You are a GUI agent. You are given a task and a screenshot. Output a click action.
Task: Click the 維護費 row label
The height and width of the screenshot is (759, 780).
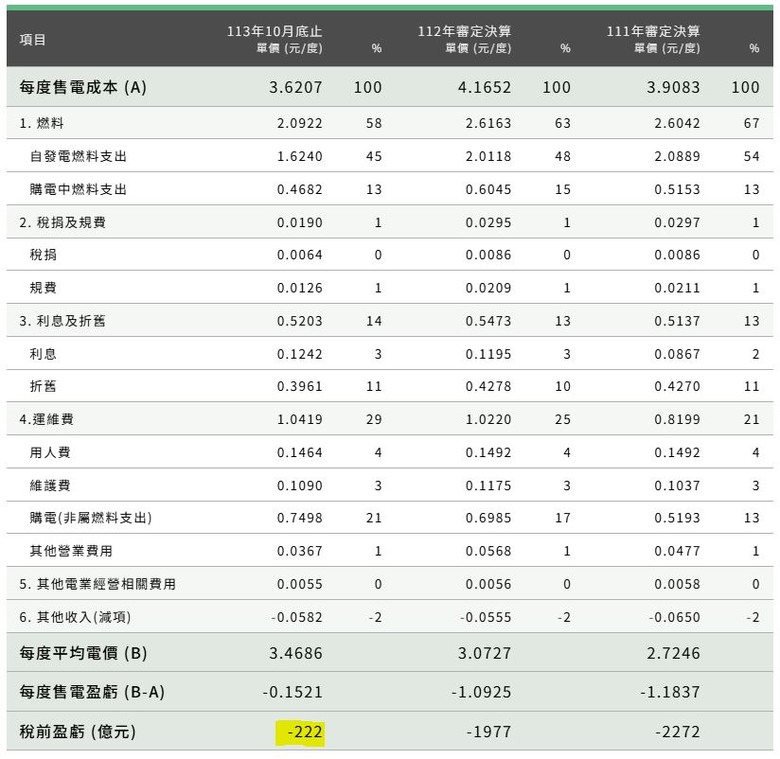click(50, 485)
